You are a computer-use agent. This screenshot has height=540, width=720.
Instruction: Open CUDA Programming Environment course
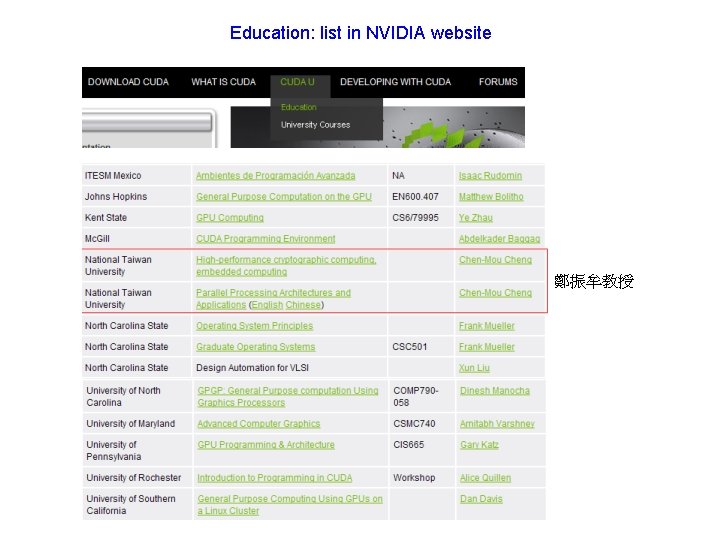point(266,239)
